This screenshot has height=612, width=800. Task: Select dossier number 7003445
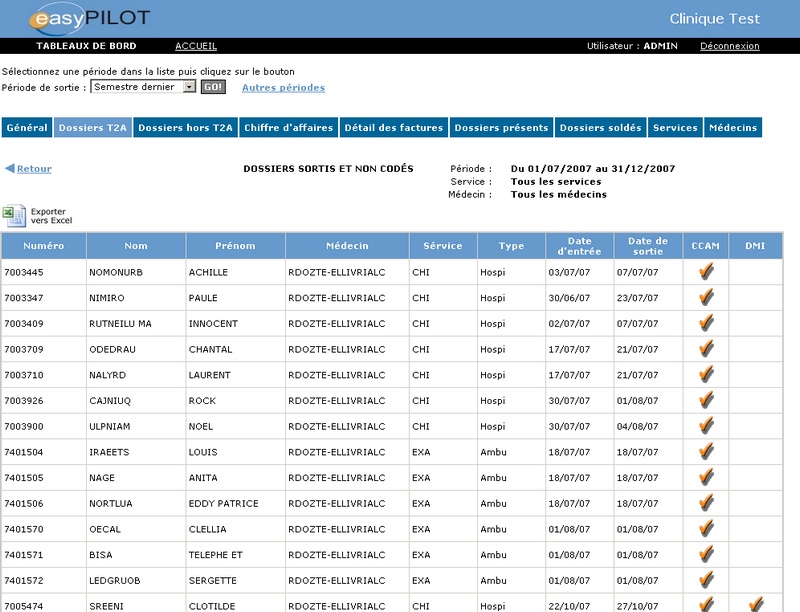pyautogui.click(x=24, y=272)
